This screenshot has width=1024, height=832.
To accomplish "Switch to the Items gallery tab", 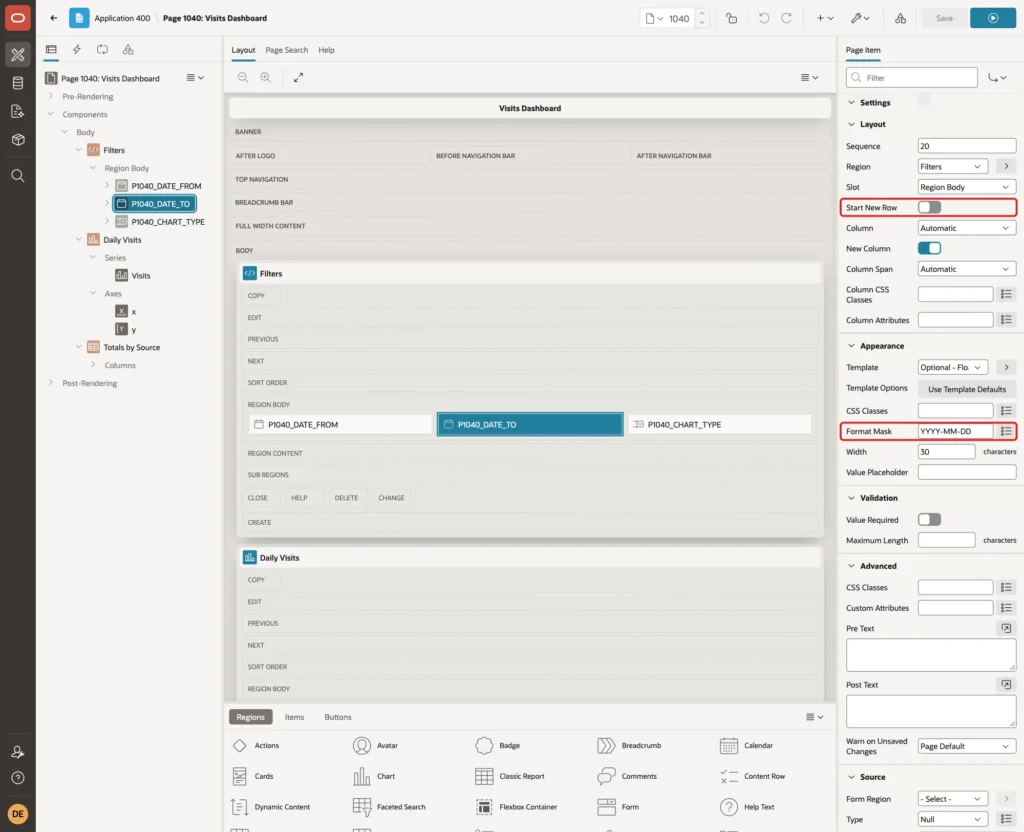I will pyautogui.click(x=294, y=717).
